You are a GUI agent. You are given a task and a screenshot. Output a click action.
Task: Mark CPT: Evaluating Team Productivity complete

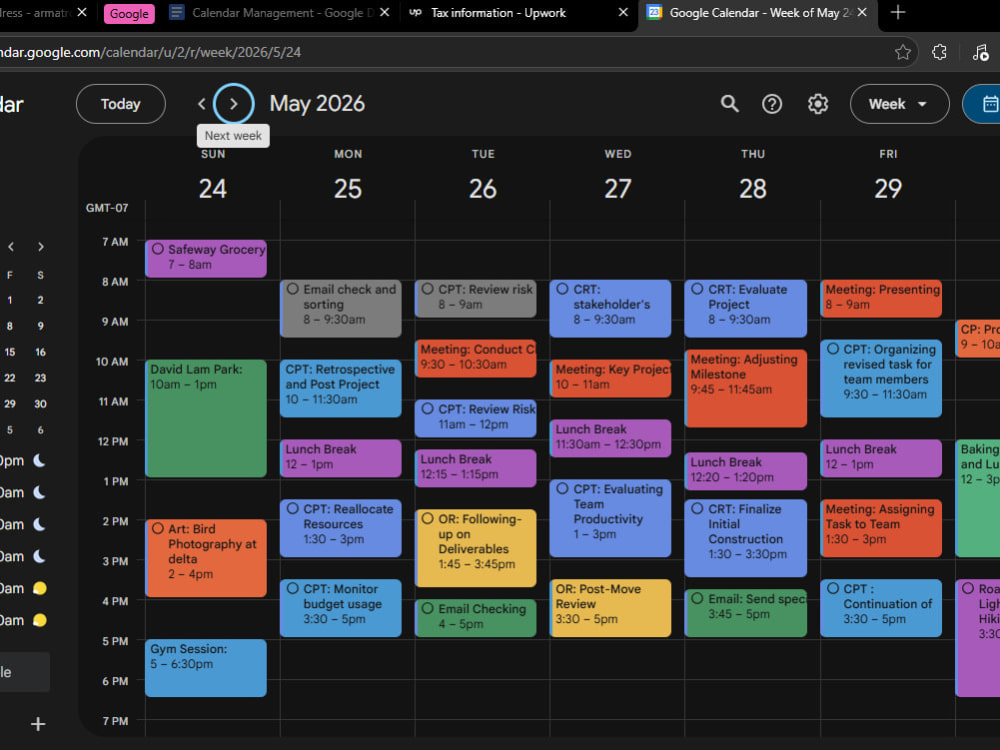coord(562,489)
